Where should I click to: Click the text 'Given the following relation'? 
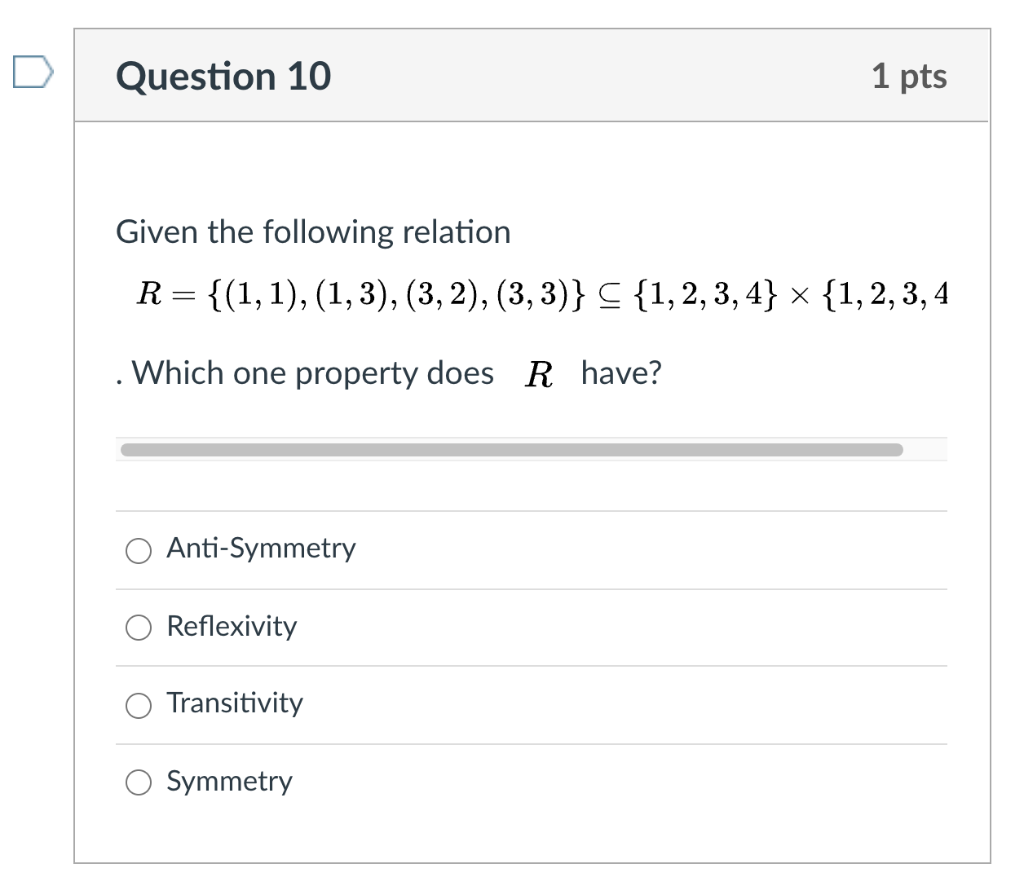coord(313,232)
